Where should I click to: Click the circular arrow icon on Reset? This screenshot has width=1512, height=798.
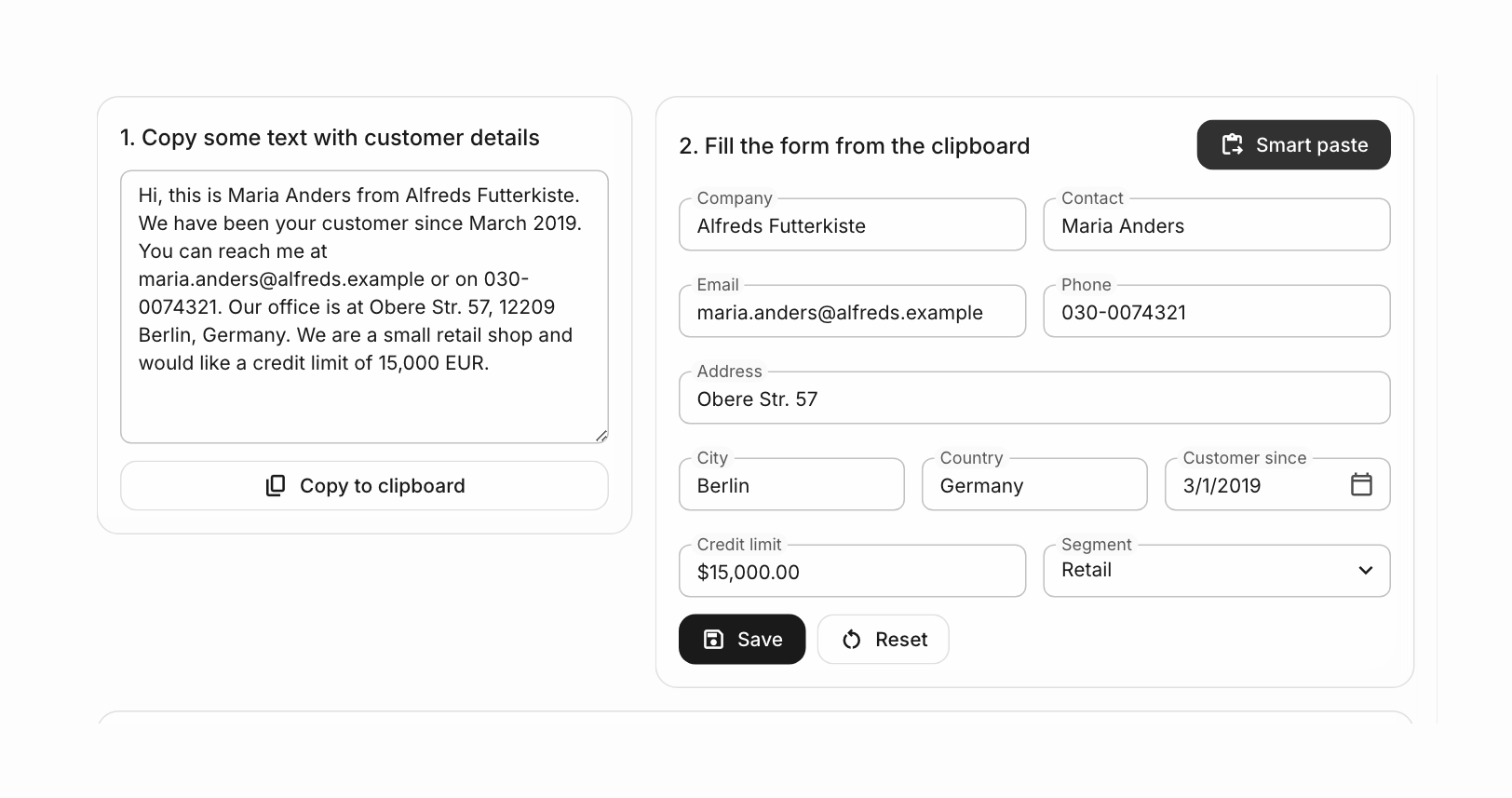(x=851, y=639)
